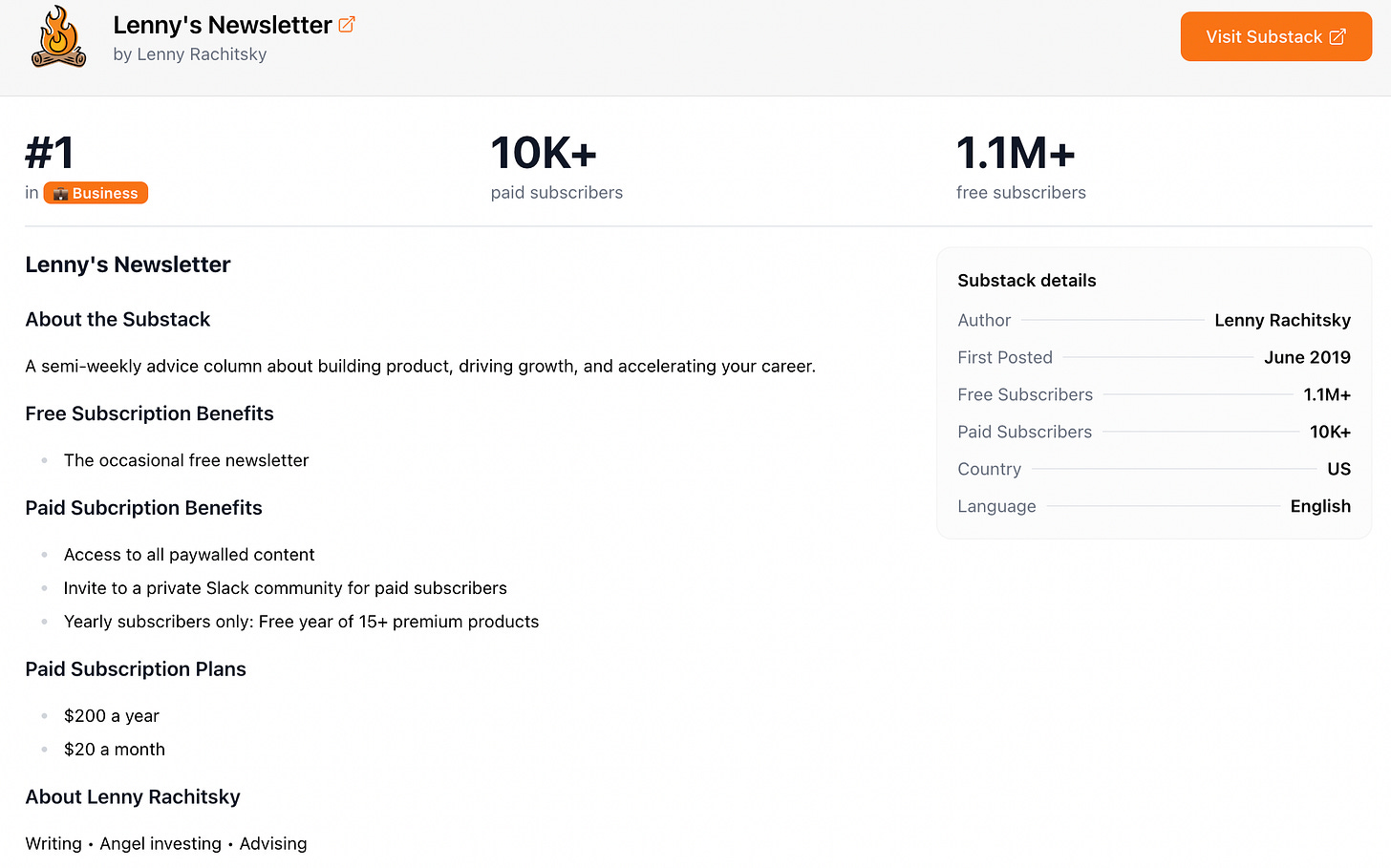
Task: Click the 1.1M+ free subscribers figure
Action: pyautogui.click(x=1016, y=153)
